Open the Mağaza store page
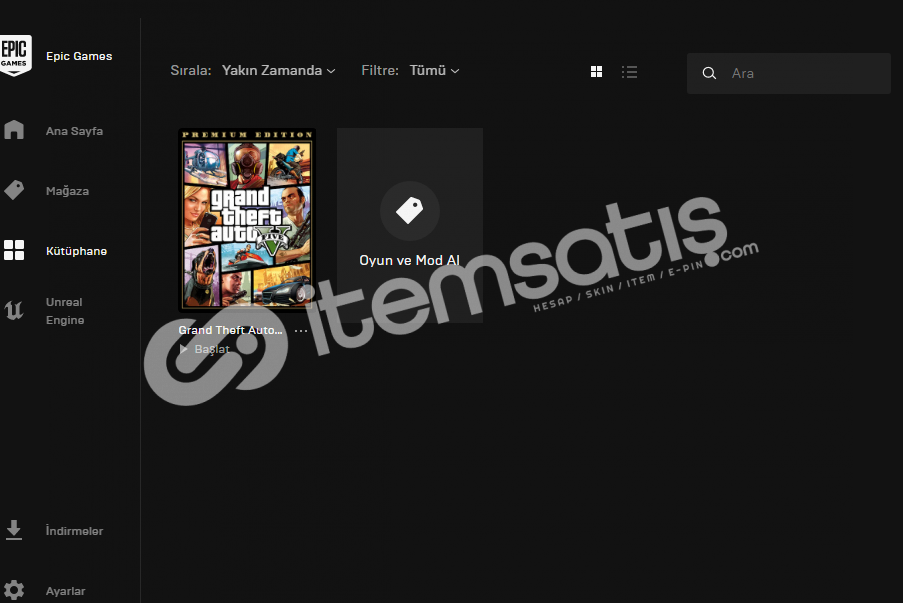 pyautogui.click(x=67, y=191)
